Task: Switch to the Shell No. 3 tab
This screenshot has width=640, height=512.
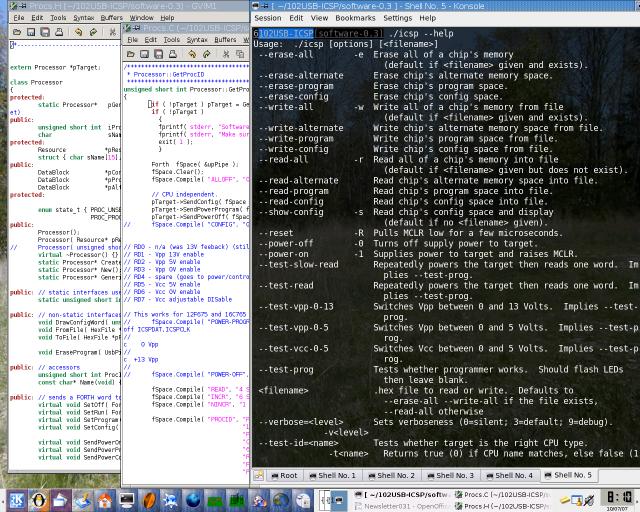Action: (x=449, y=475)
